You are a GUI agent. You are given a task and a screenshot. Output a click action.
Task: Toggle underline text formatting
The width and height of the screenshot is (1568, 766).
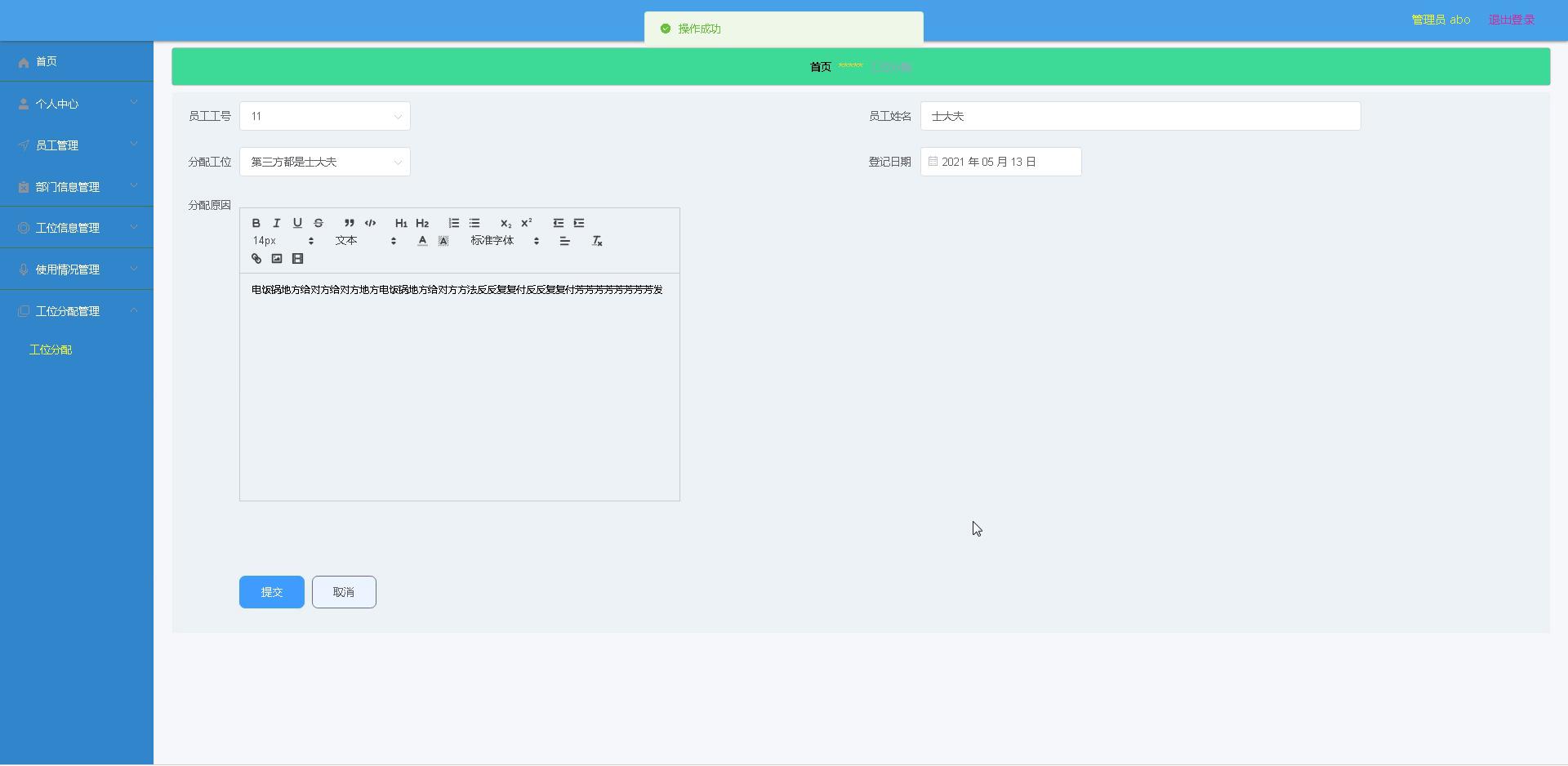[297, 223]
